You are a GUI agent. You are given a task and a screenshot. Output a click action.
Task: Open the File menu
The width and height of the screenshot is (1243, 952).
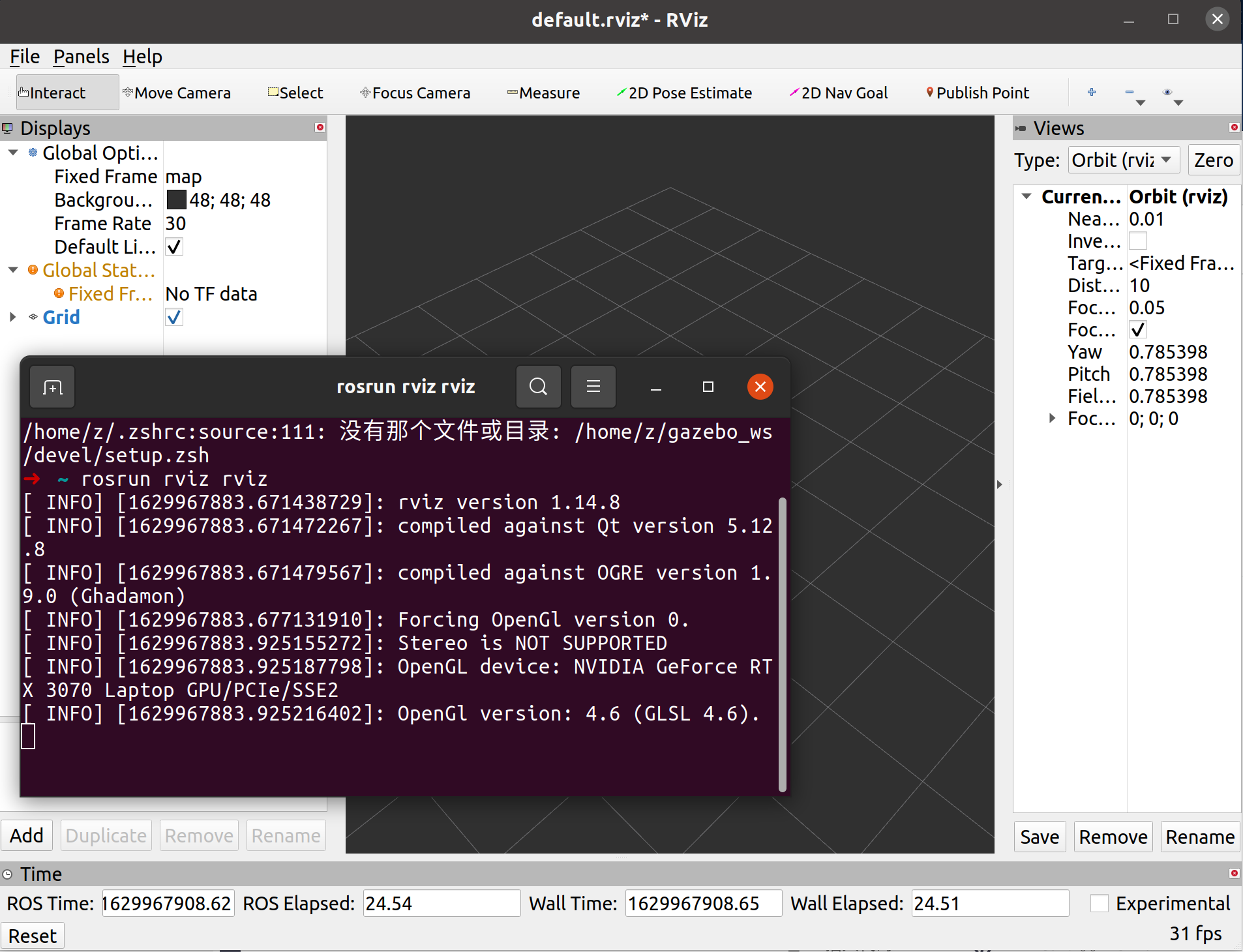[23, 56]
